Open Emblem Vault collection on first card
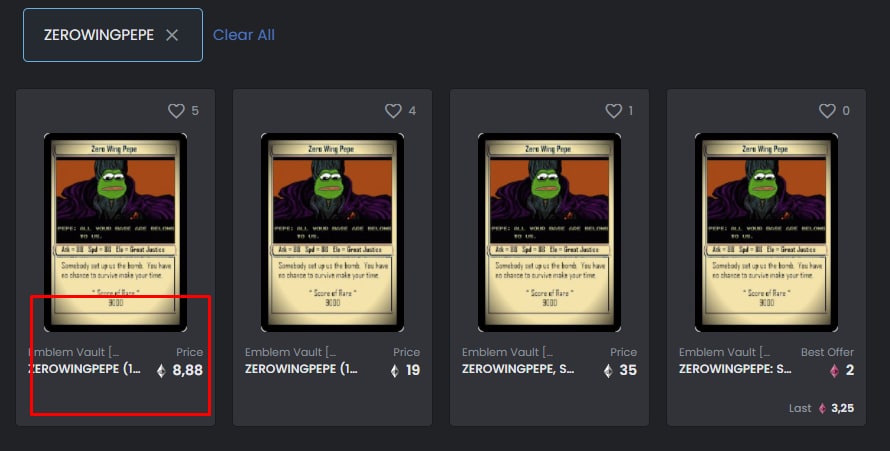Viewport: 890px width, 451px height. 74,352
